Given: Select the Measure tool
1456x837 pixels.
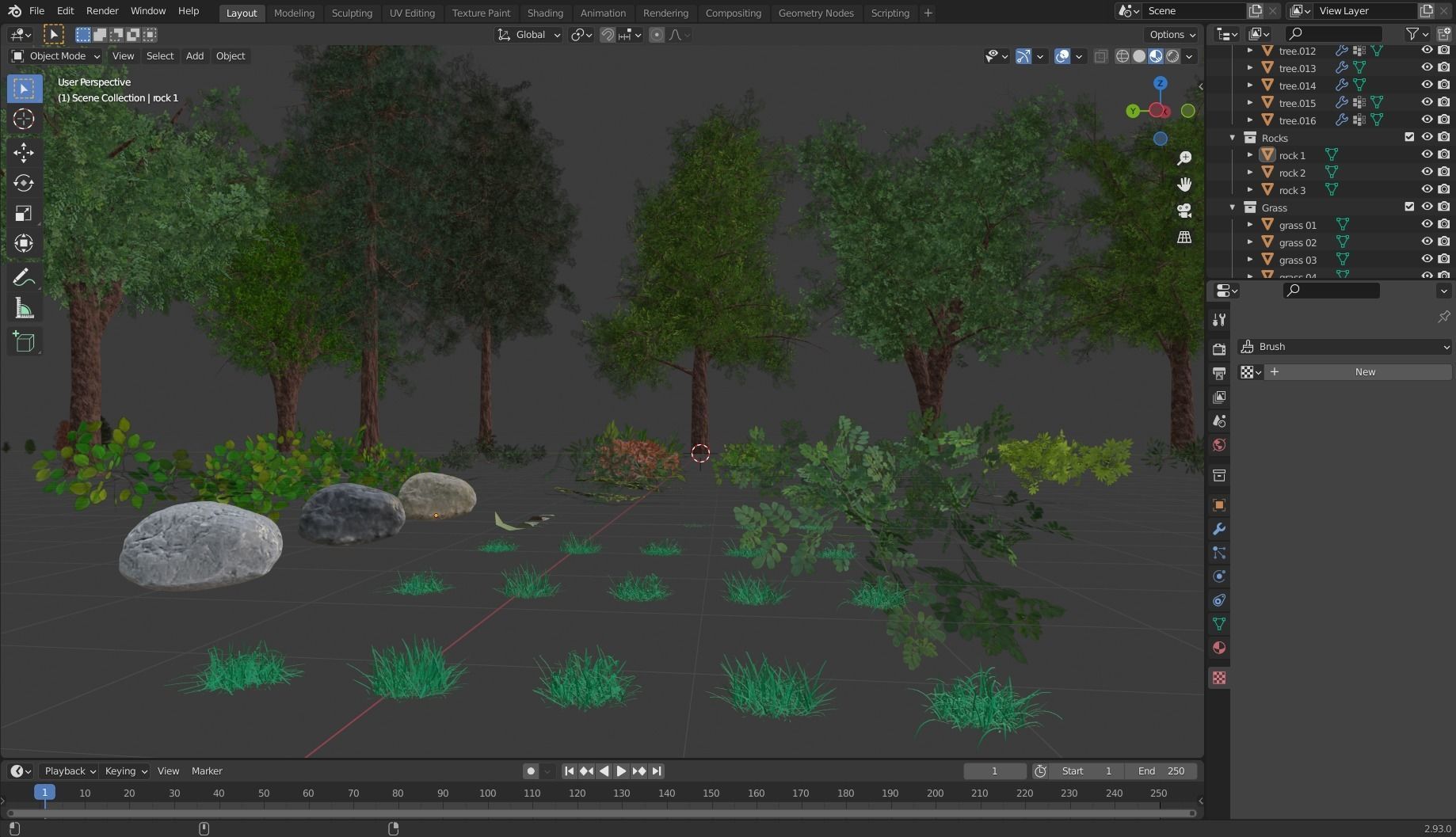Looking at the screenshot, I should (x=24, y=308).
